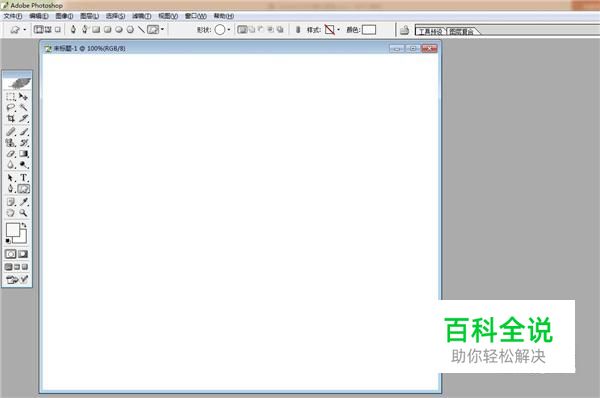The image size is (600, 398).
Task: Select the Pen tool in toolbox
Action: (x=11, y=189)
